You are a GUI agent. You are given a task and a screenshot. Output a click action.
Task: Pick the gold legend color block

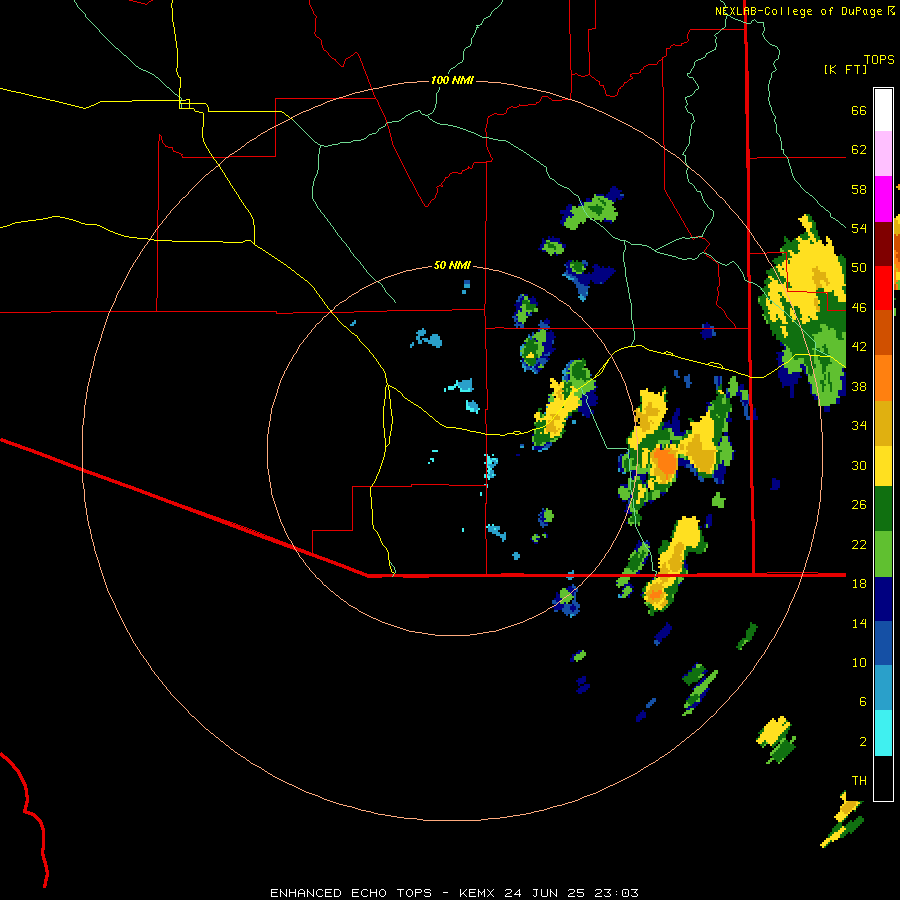[x=883, y=423]
